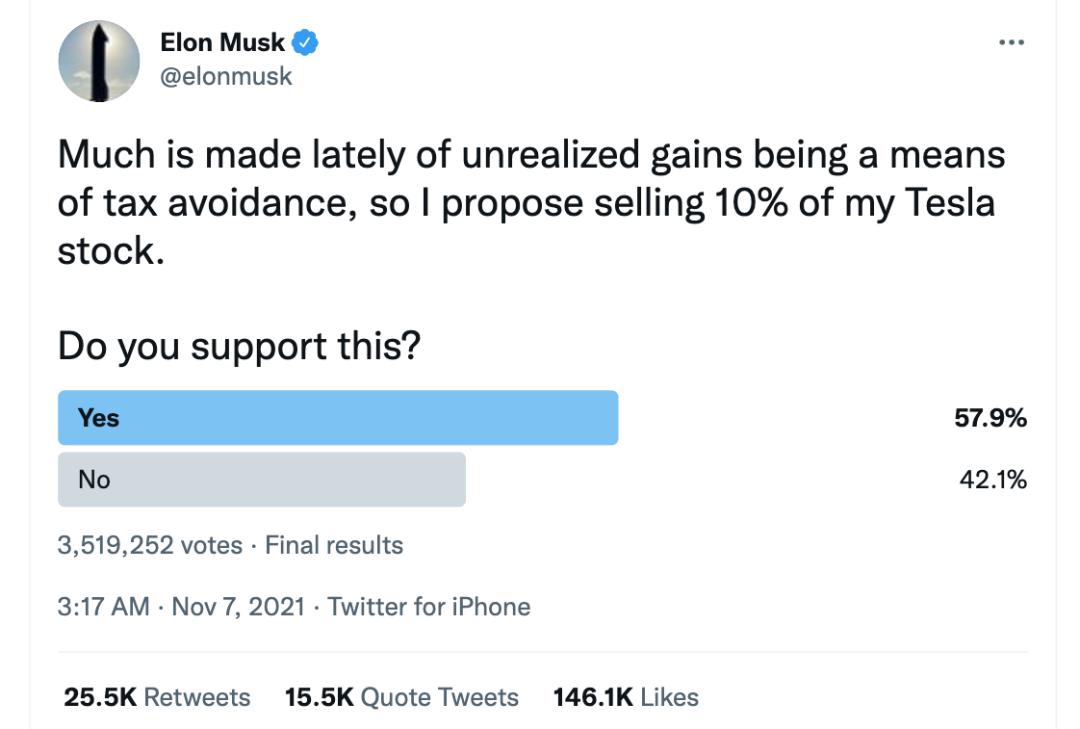Open Elon Musk's rocket profile picture
The width and height of the screenshot is (1080, 729).
99,61
